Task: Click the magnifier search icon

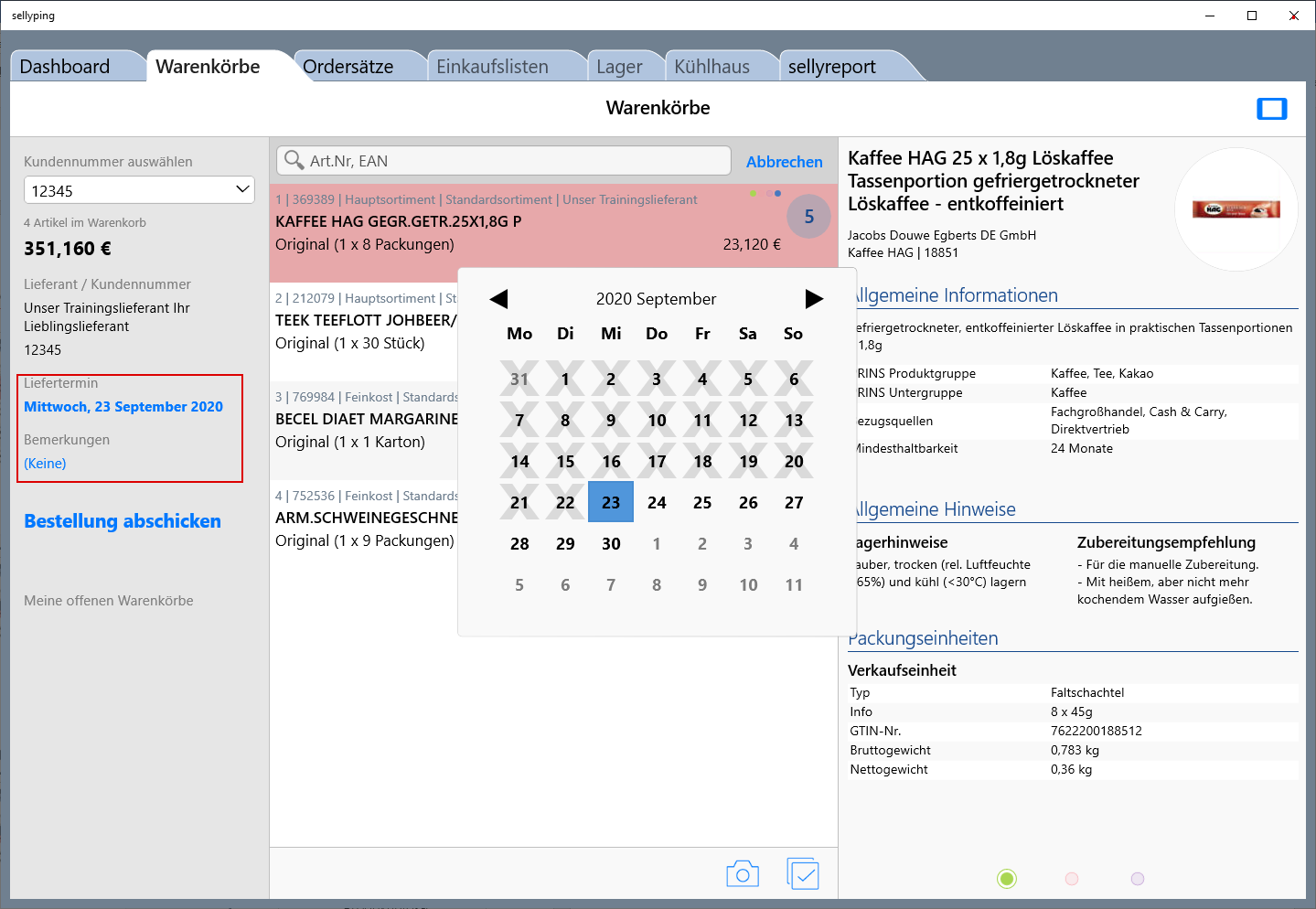Action: (294, 160)
